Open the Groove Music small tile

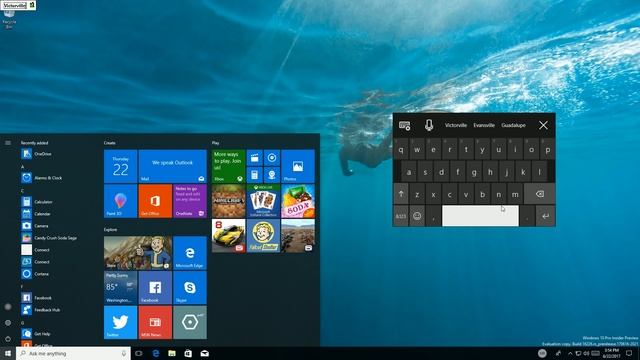pos(272,158)
